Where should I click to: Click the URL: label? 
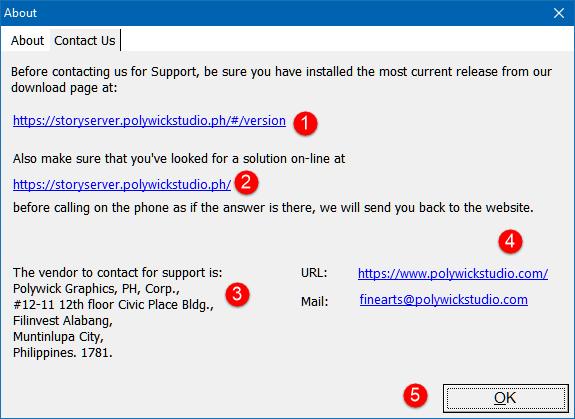pyautogui.click(x=314, y=273)
